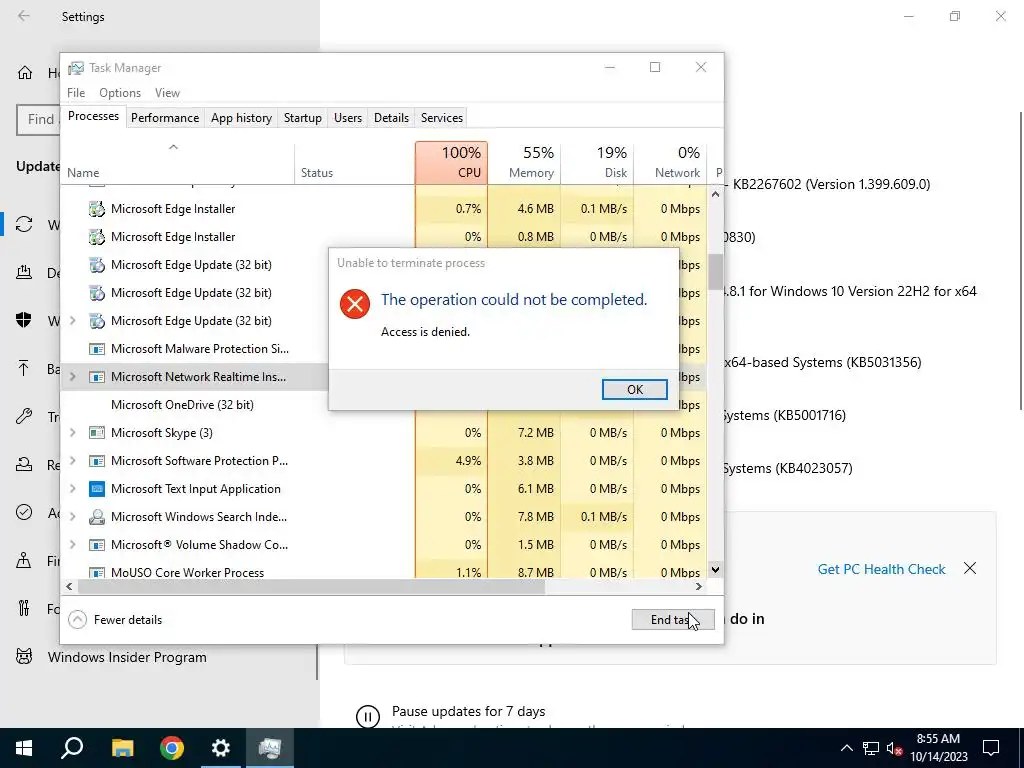
Task: Open Google Chrome from the taskbar
Action: click(x=172, y=748)
